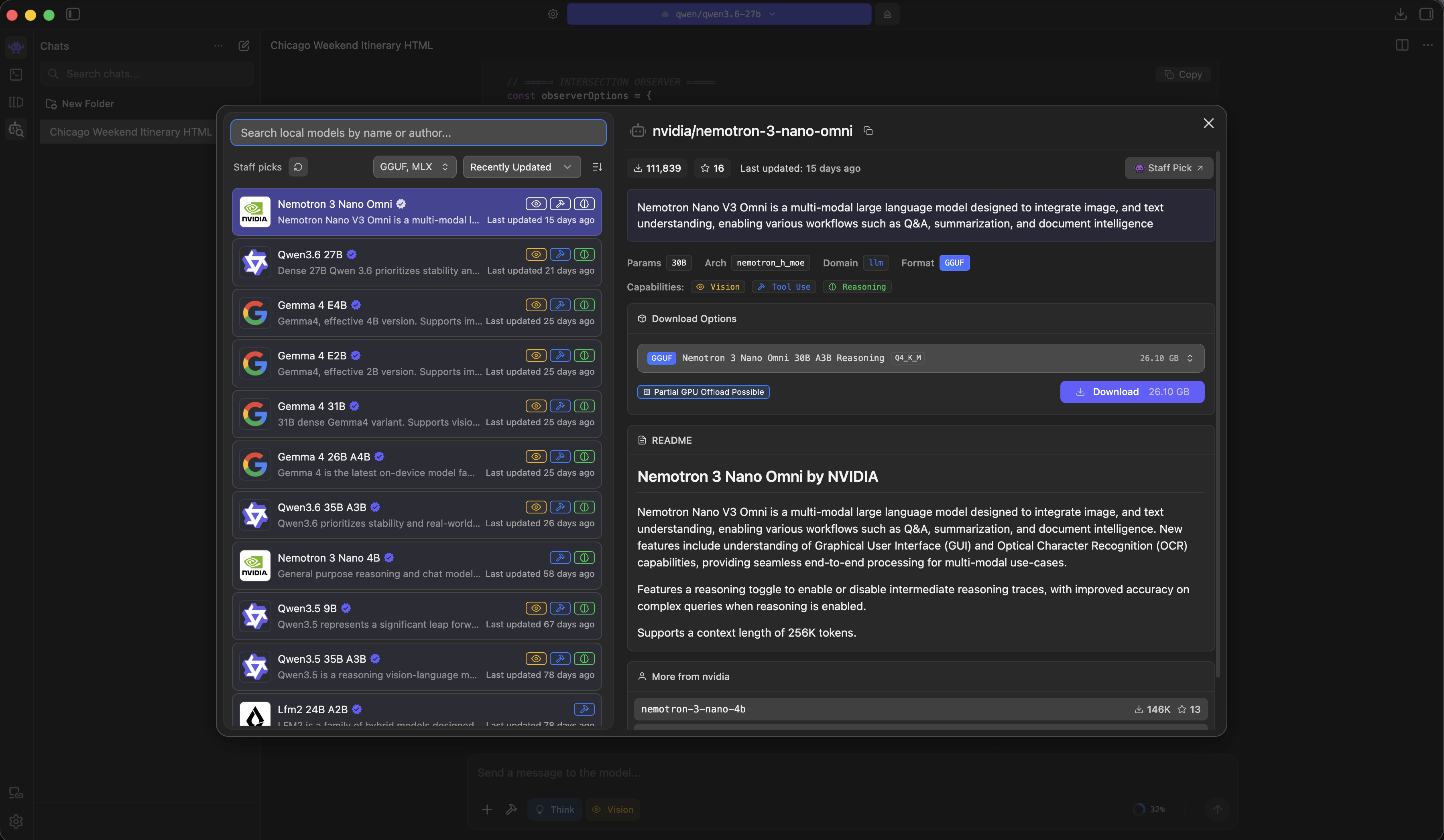This screenshot has width=1444, height=840.
Task: Toggle the sort order direction icon
Action: (x=597, y=167)
